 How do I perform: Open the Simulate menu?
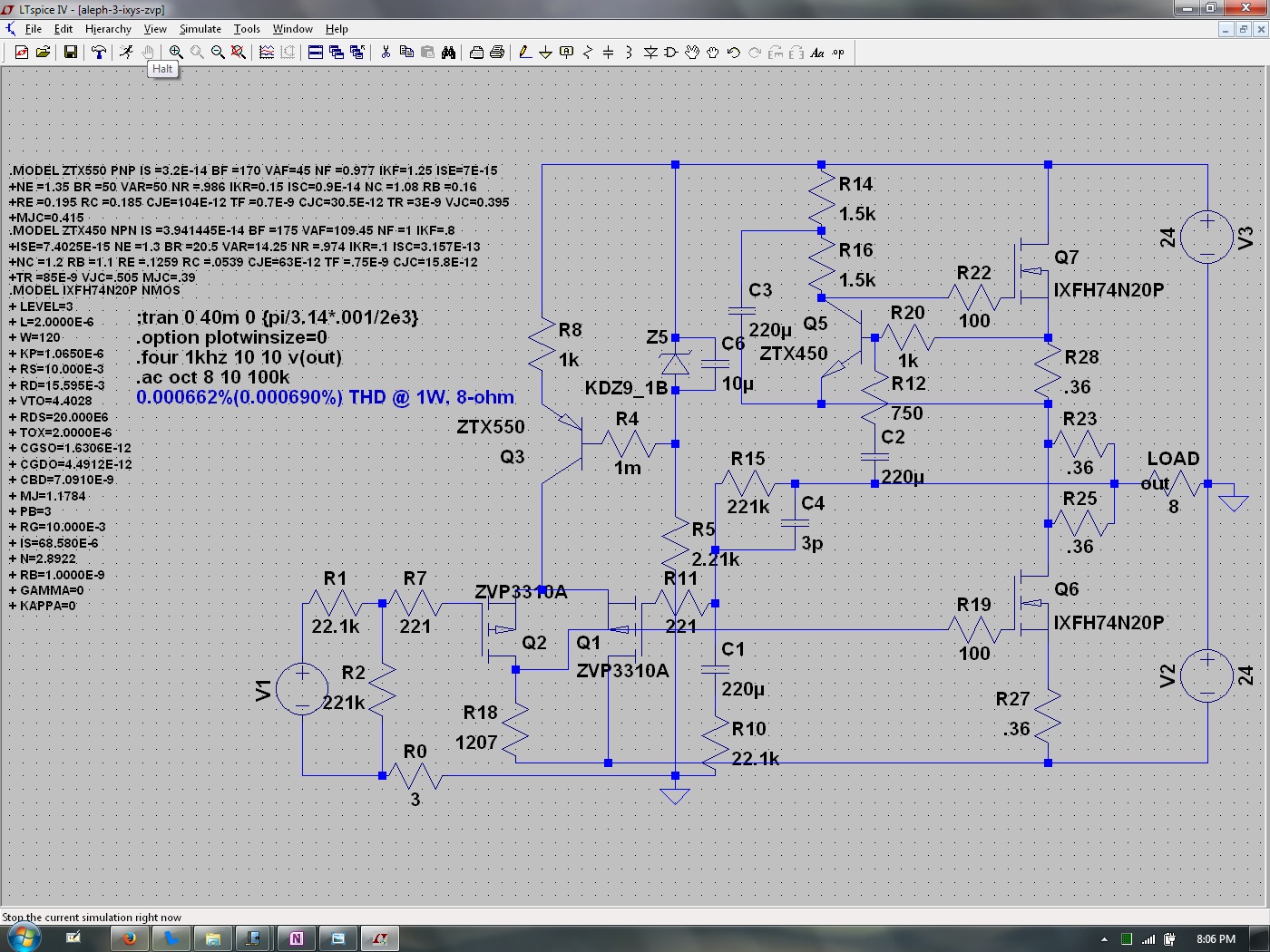(x=200, y=29)
